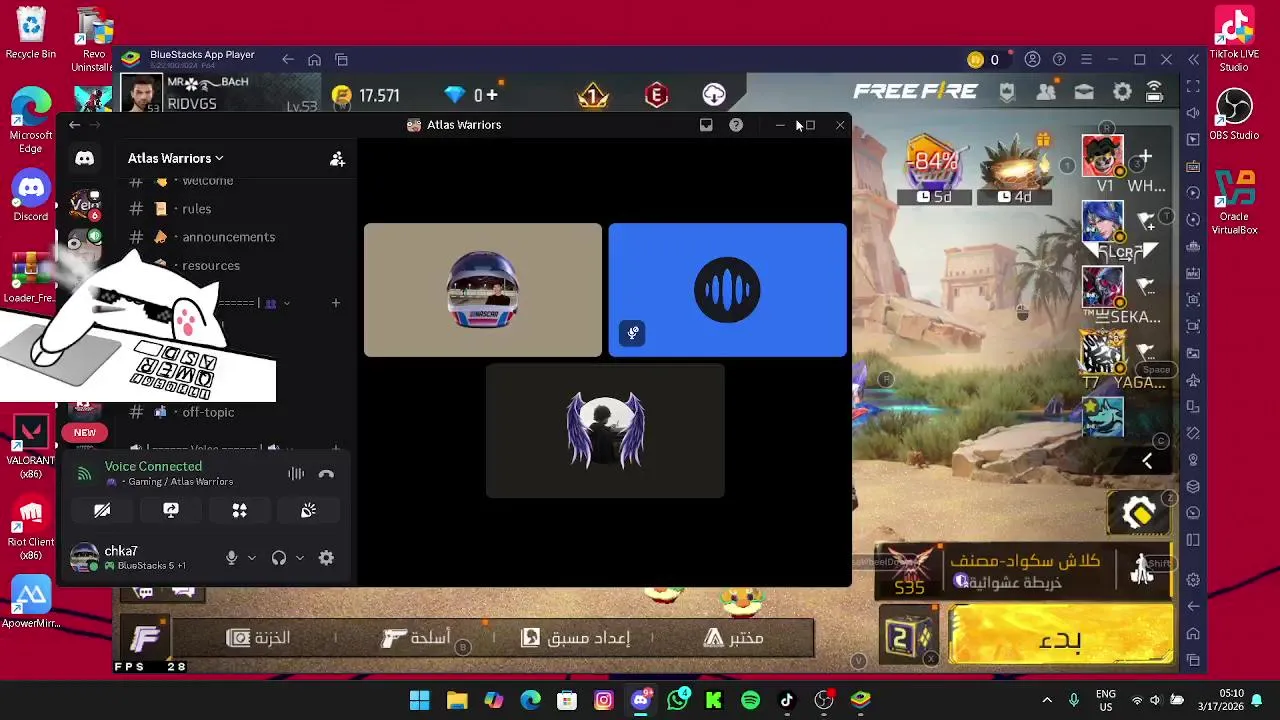The height and width of the screenshot is (720, 1280).
Task: Open Free Fire friends icon
Action: pos(1046,92)
